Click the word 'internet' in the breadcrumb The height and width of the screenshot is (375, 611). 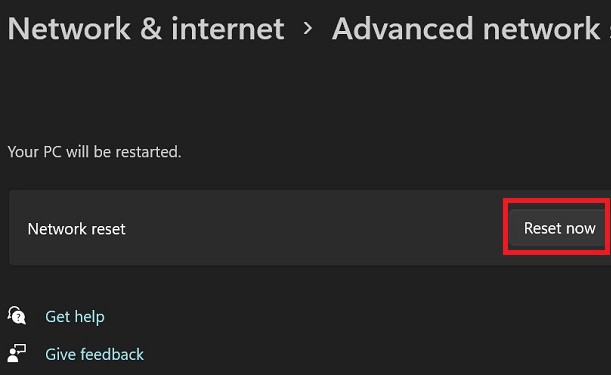[228, 28]
